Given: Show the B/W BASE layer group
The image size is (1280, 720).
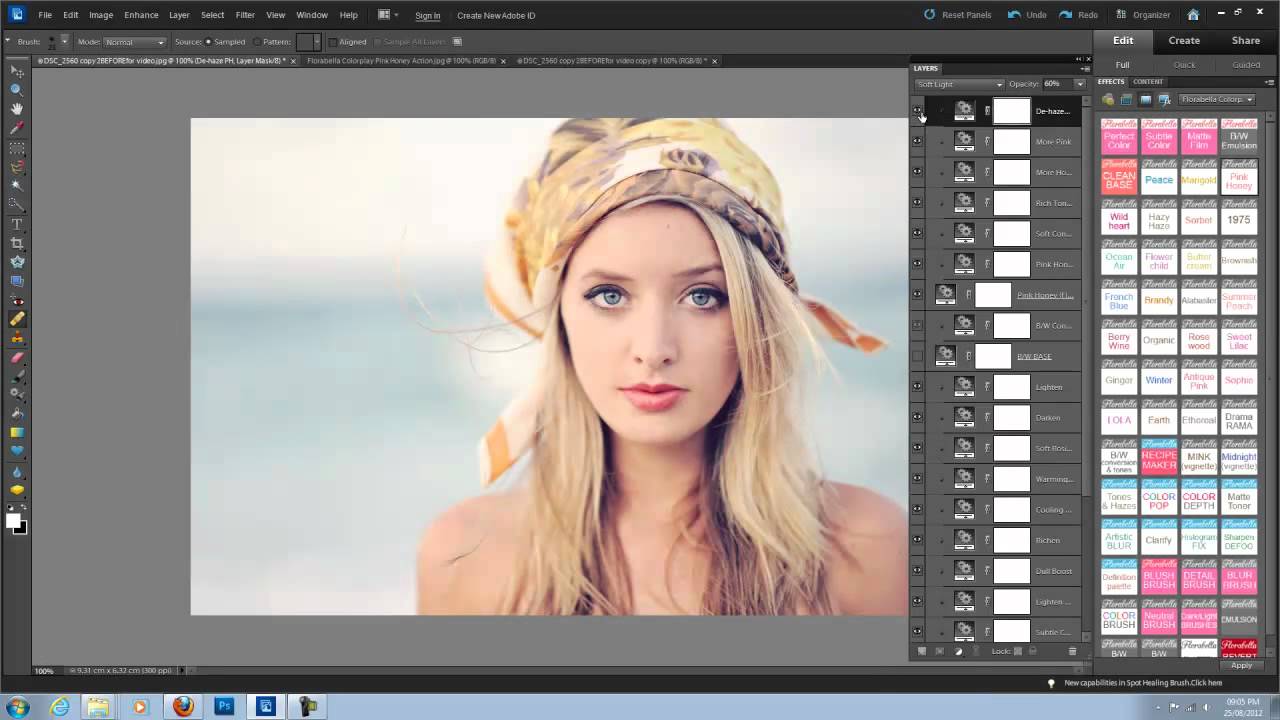Looking at the screenshot, I should [917, 356].
